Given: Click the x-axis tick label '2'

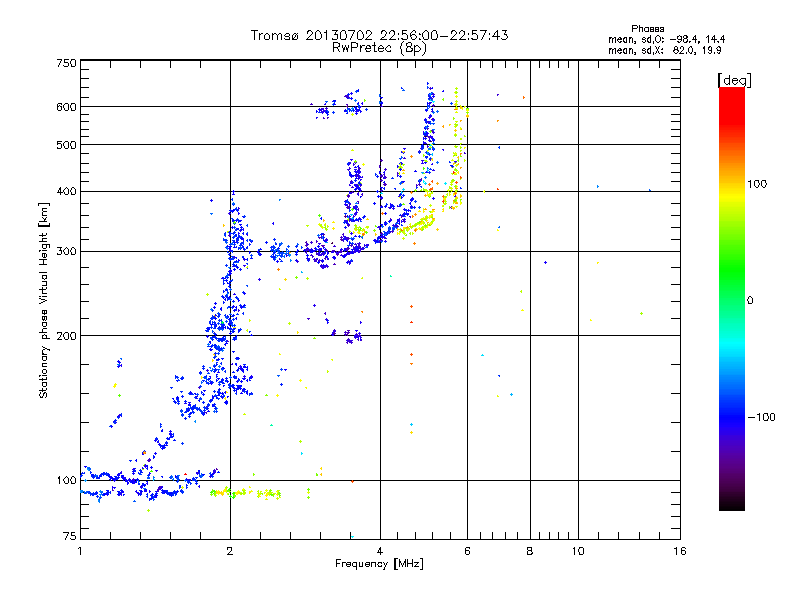Looking at the screenshot, I should tap(230, 551).
